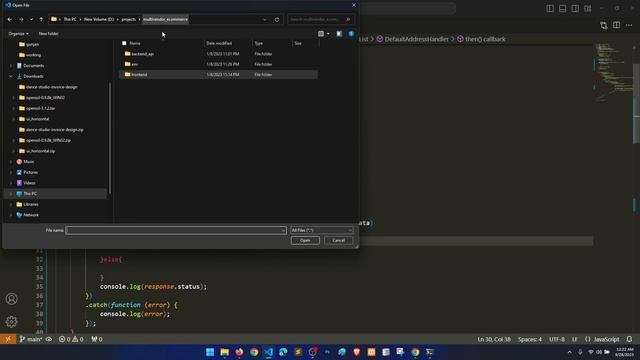Viewport: 640px width, 360px height.
Task: Click the UTF-8 encoding status item
Action: click(557, 339)
